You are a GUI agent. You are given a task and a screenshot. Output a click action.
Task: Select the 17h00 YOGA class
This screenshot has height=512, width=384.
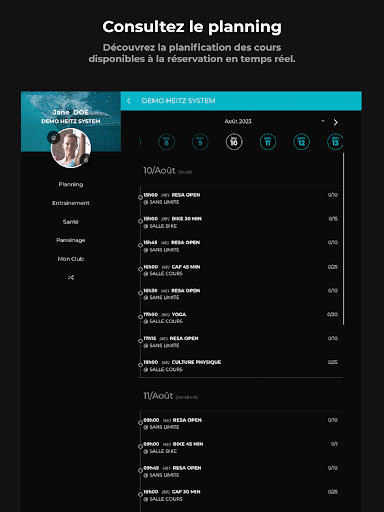pyautogui.click(x=240, y=318)
